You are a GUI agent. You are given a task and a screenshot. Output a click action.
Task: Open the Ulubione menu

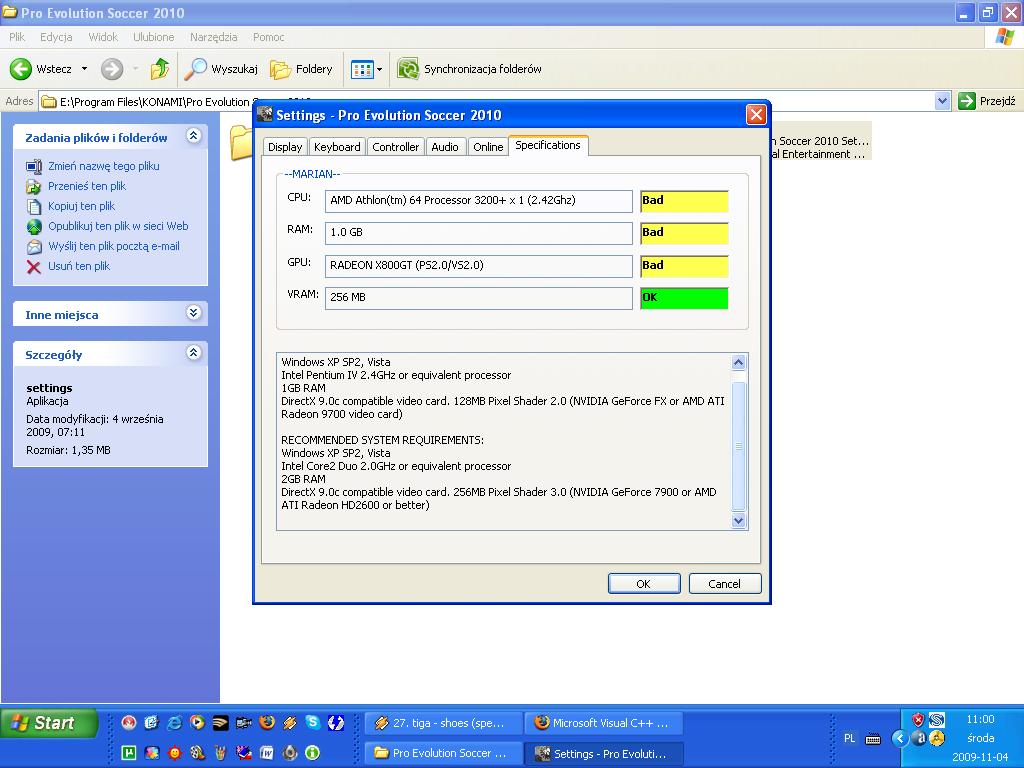click(153, 37)
